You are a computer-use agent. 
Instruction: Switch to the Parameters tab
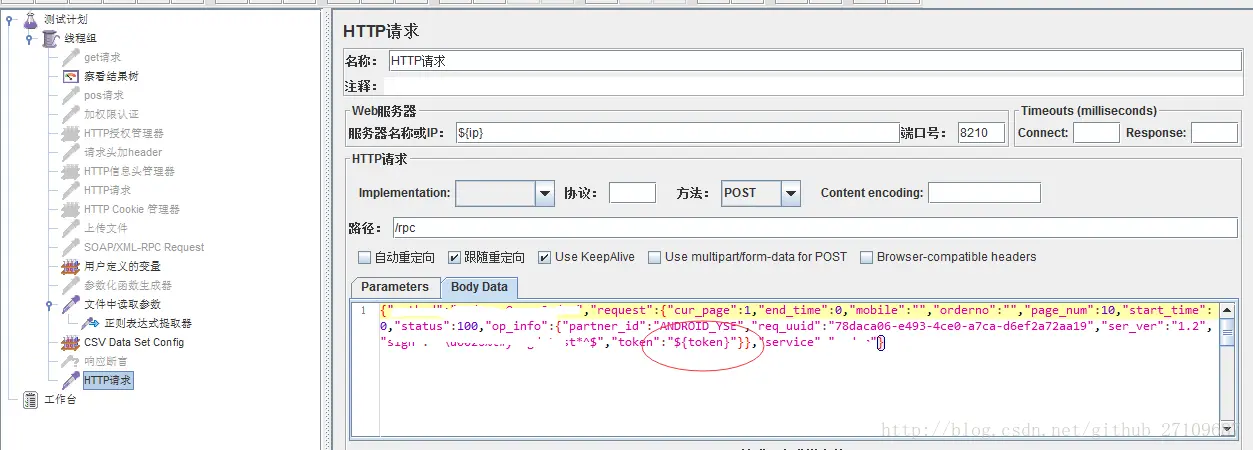click(394, 287)
